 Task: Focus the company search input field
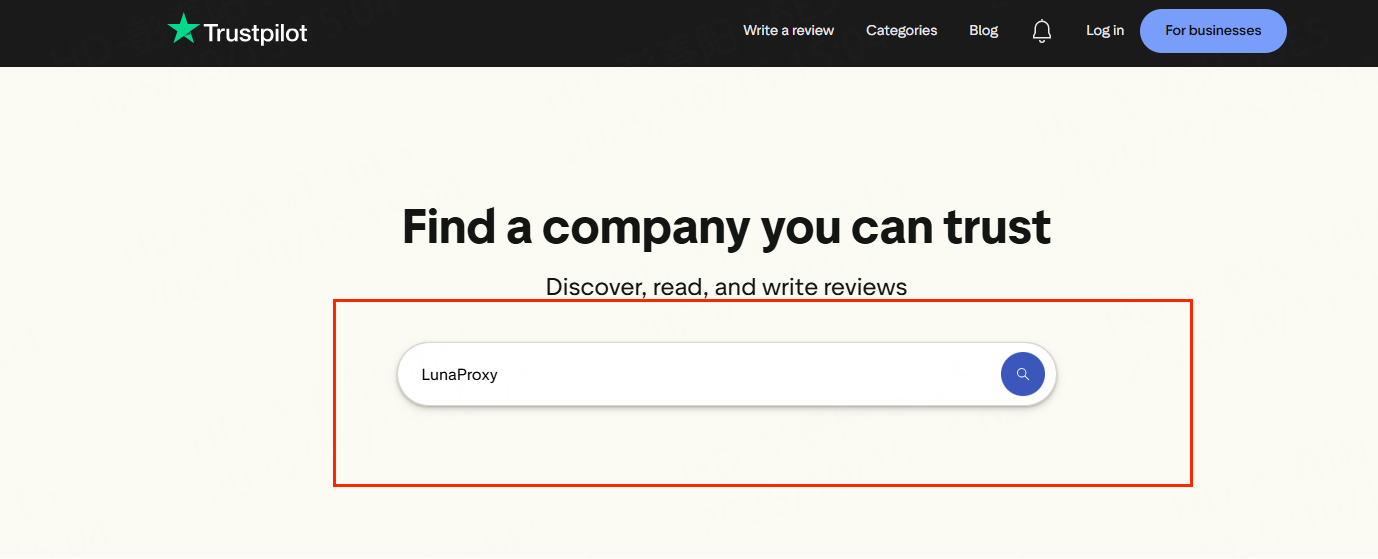(x=700, y=375)
